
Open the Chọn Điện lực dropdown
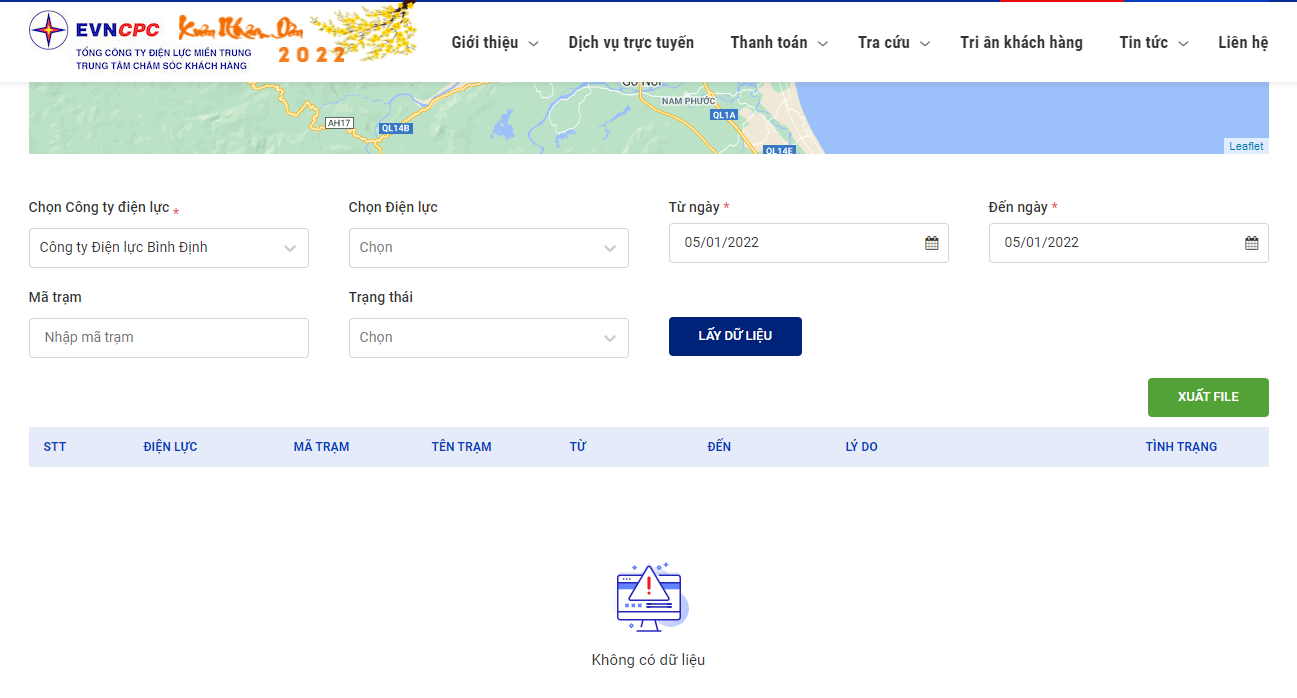coord(489,248)
